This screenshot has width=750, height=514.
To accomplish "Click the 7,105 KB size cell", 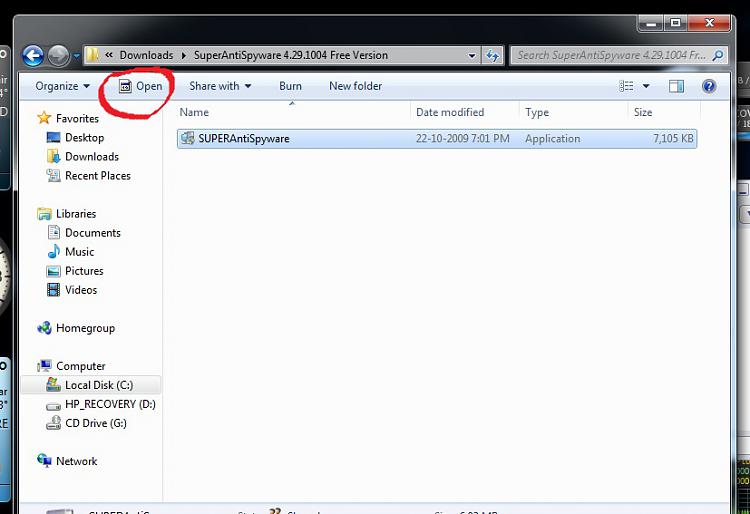I will [x=673, y=139].
